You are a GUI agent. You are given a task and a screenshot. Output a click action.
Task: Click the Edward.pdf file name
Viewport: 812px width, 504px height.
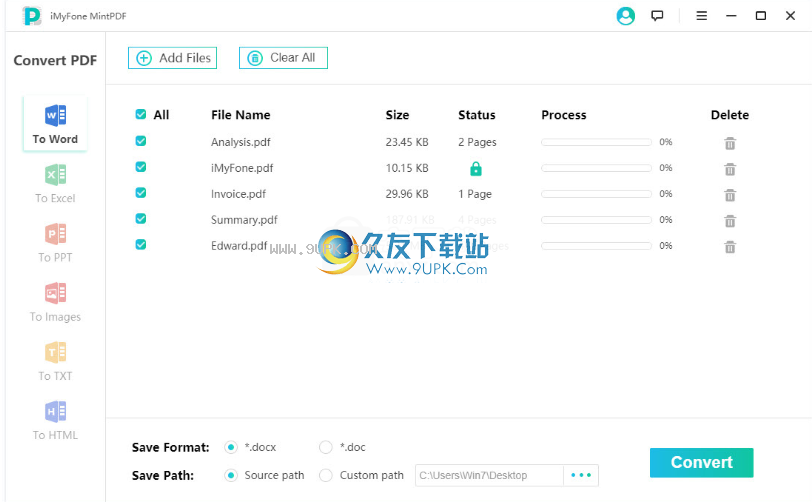tap(239, 246)
